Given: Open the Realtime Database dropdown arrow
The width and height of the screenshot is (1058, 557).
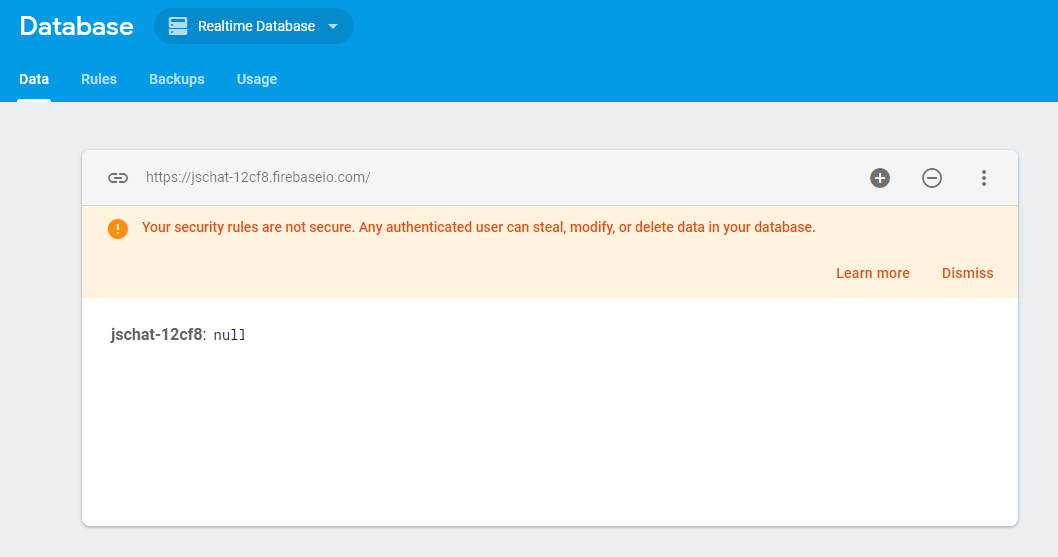Looking at the screenshot, I should coord(333,27).
